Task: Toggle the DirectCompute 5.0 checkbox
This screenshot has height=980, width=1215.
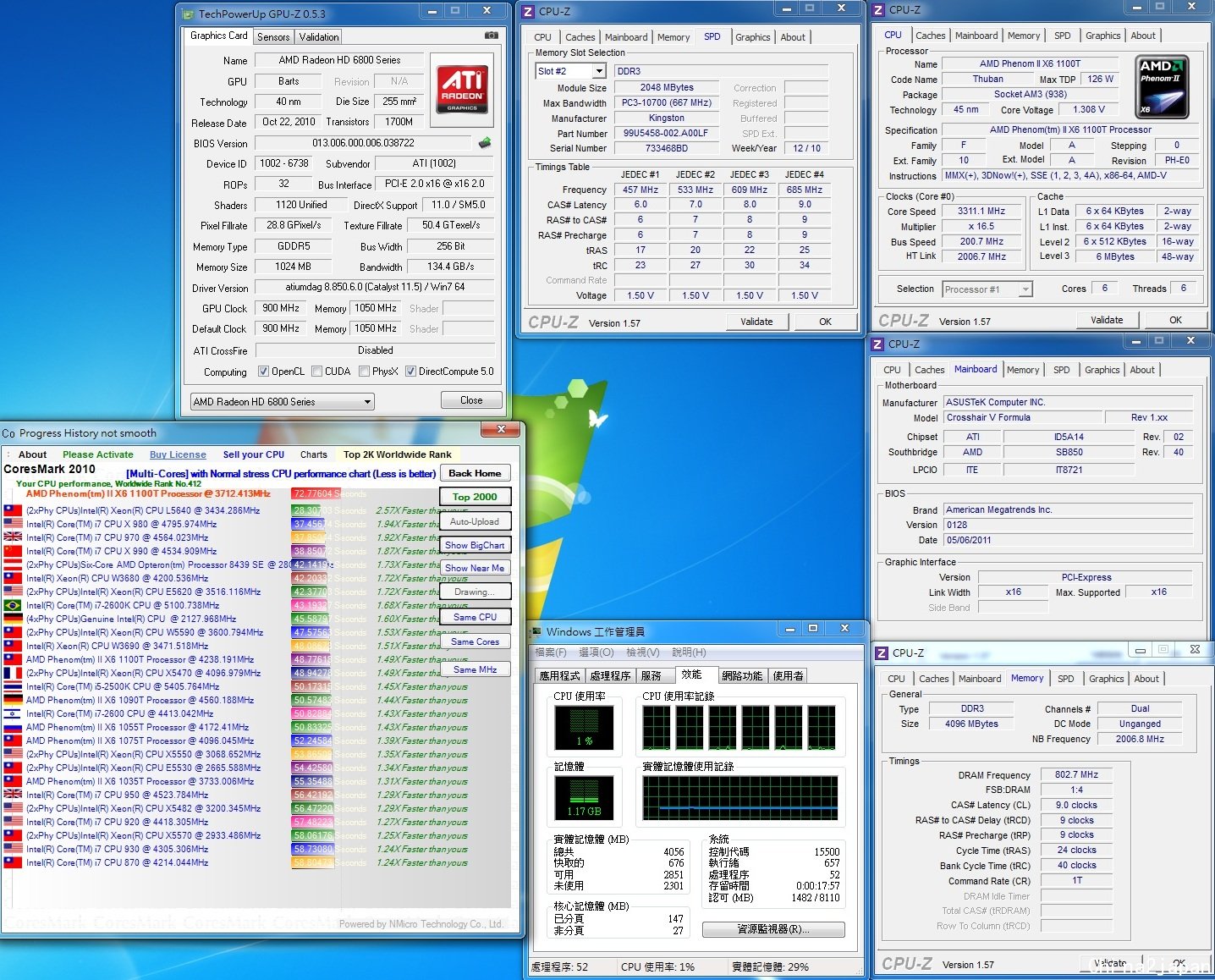Action: coord(410,371)
